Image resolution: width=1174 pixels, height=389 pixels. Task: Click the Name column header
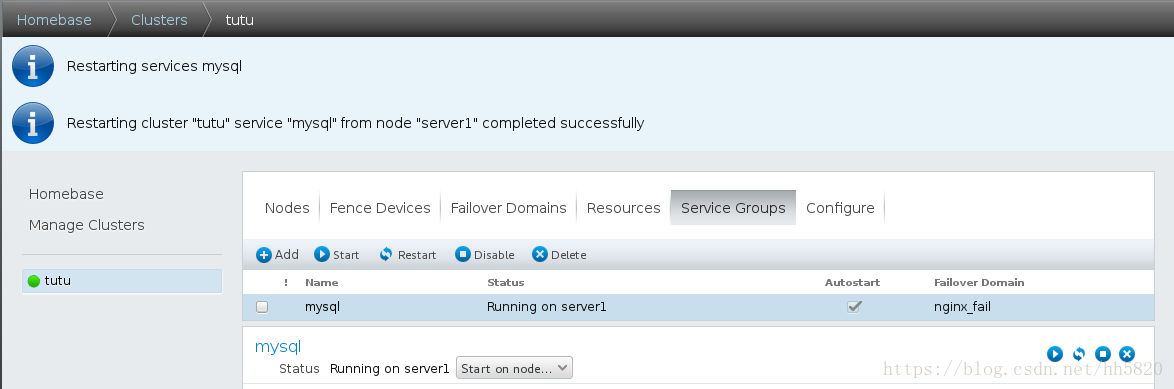click(322, 283)
